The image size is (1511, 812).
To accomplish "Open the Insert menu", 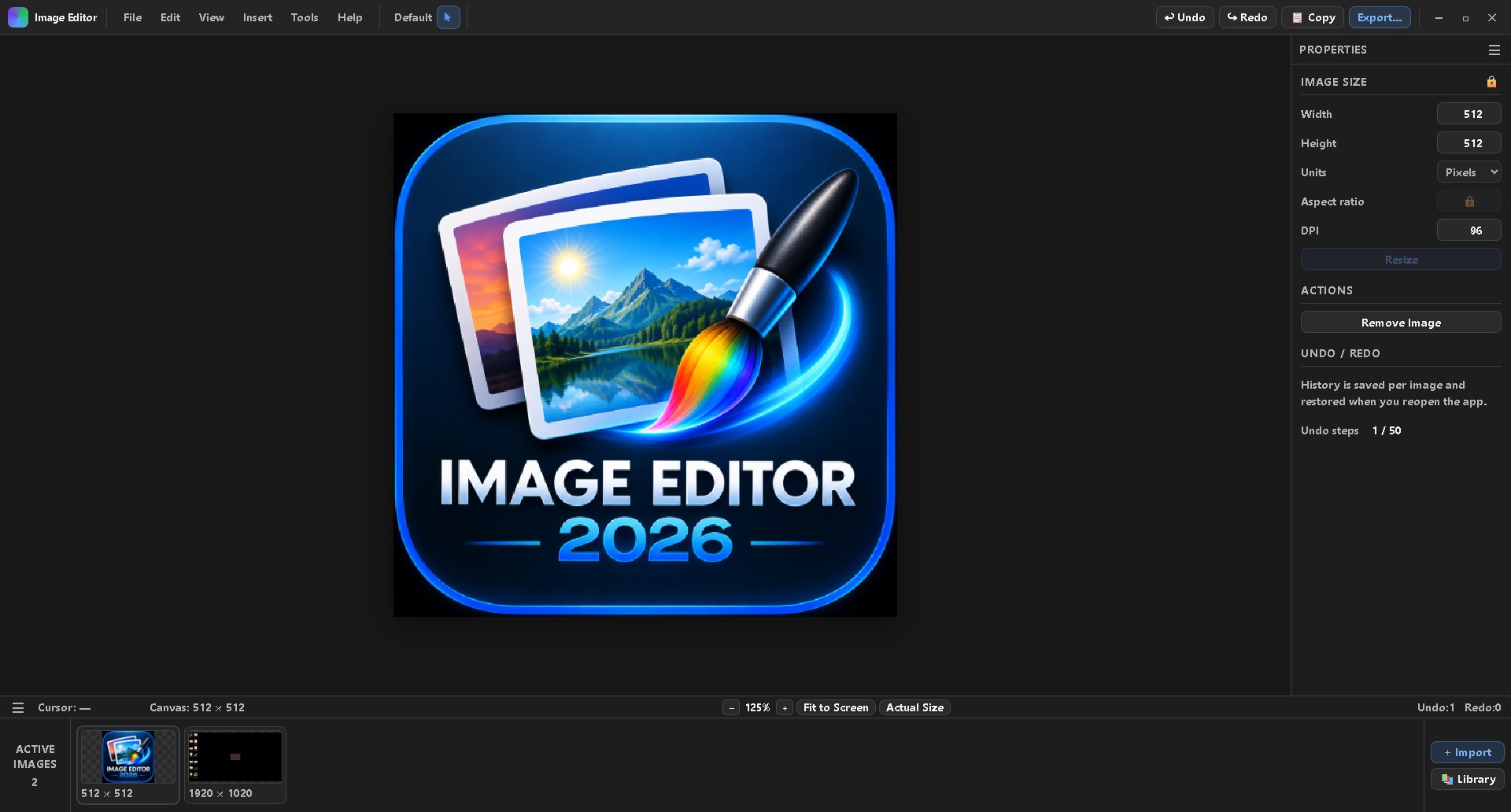I will [257, 17].
